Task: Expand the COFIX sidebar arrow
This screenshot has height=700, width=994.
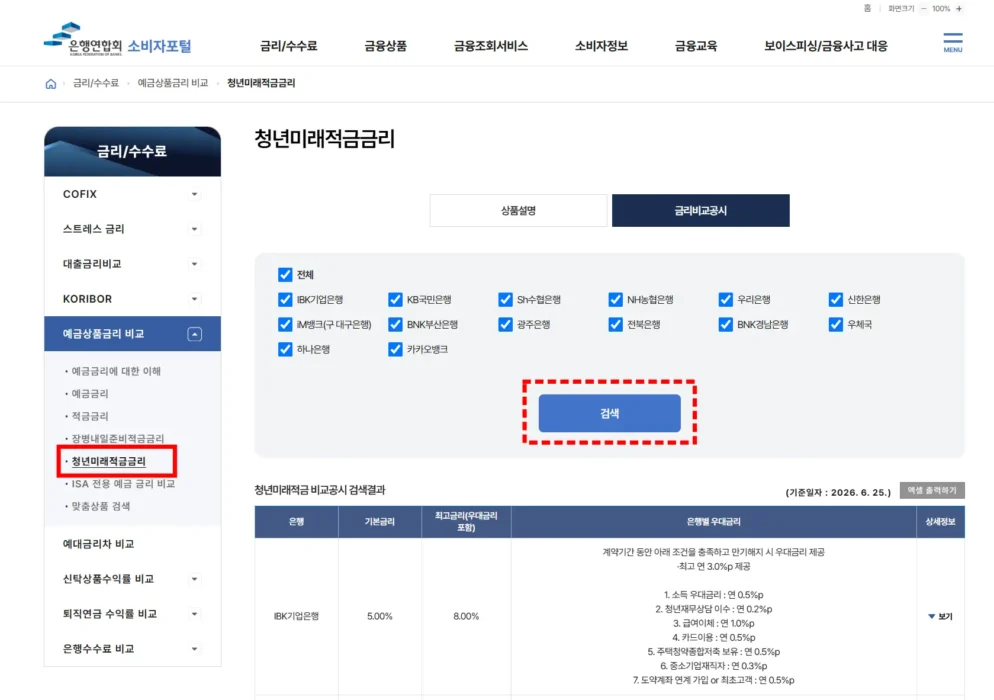Action: tap(195, 194)
